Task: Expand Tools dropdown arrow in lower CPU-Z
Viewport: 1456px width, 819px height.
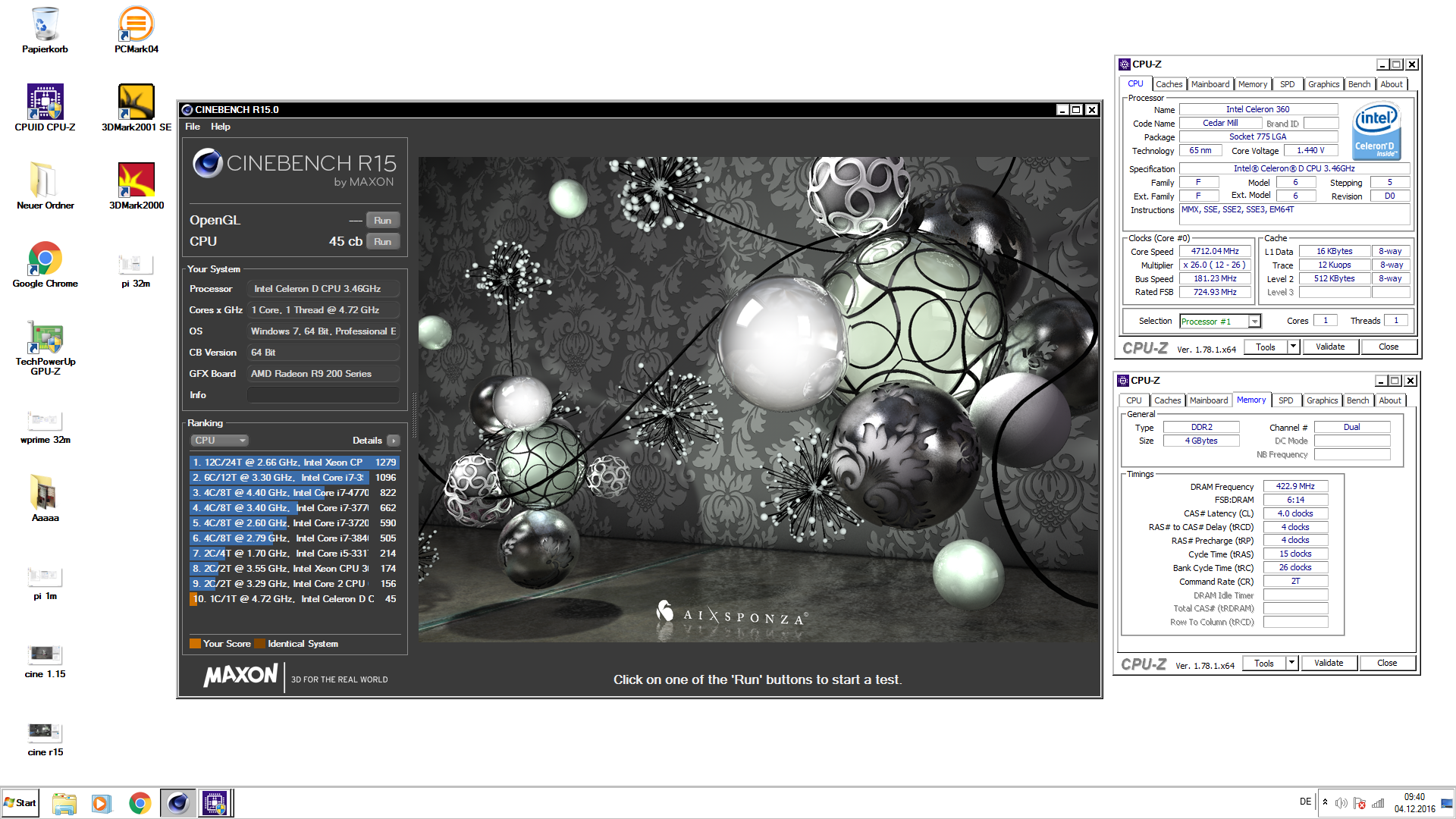Action: point(1292,664)
